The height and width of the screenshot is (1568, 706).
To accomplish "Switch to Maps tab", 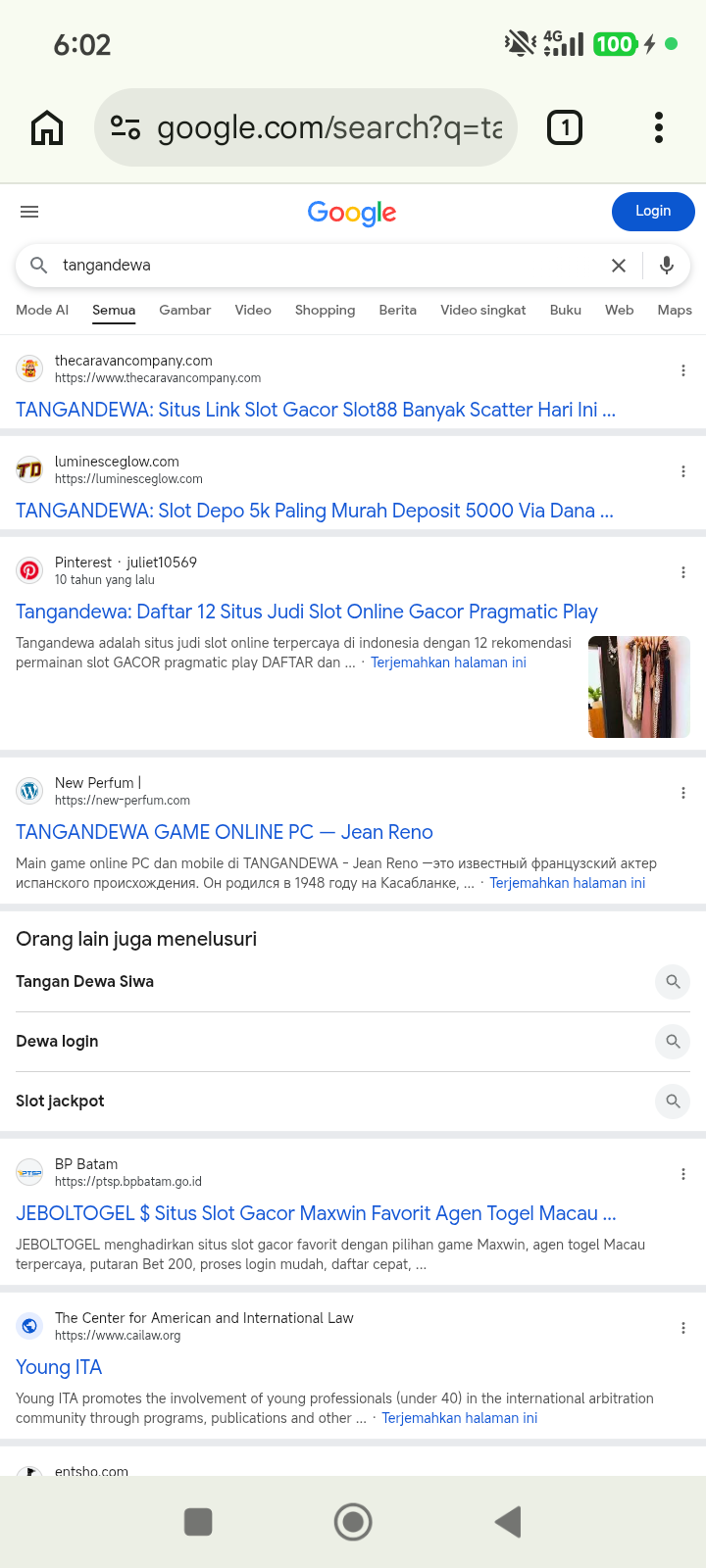I will tap(675, 310).
